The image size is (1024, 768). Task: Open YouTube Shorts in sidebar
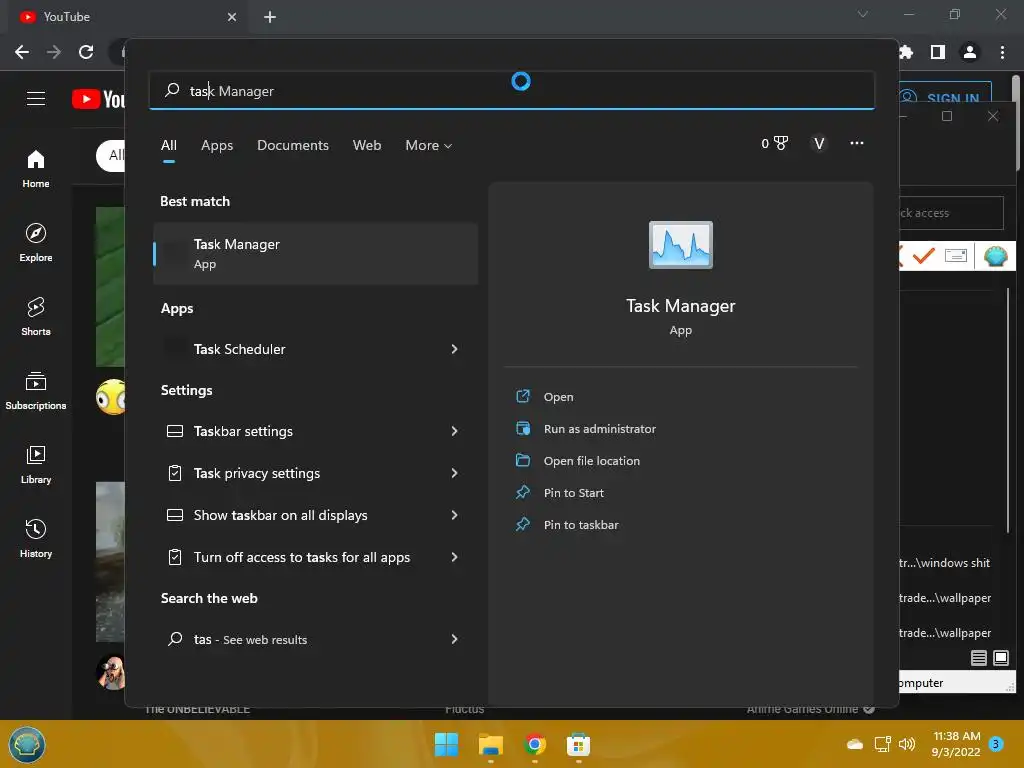click(x=35, y=316)
